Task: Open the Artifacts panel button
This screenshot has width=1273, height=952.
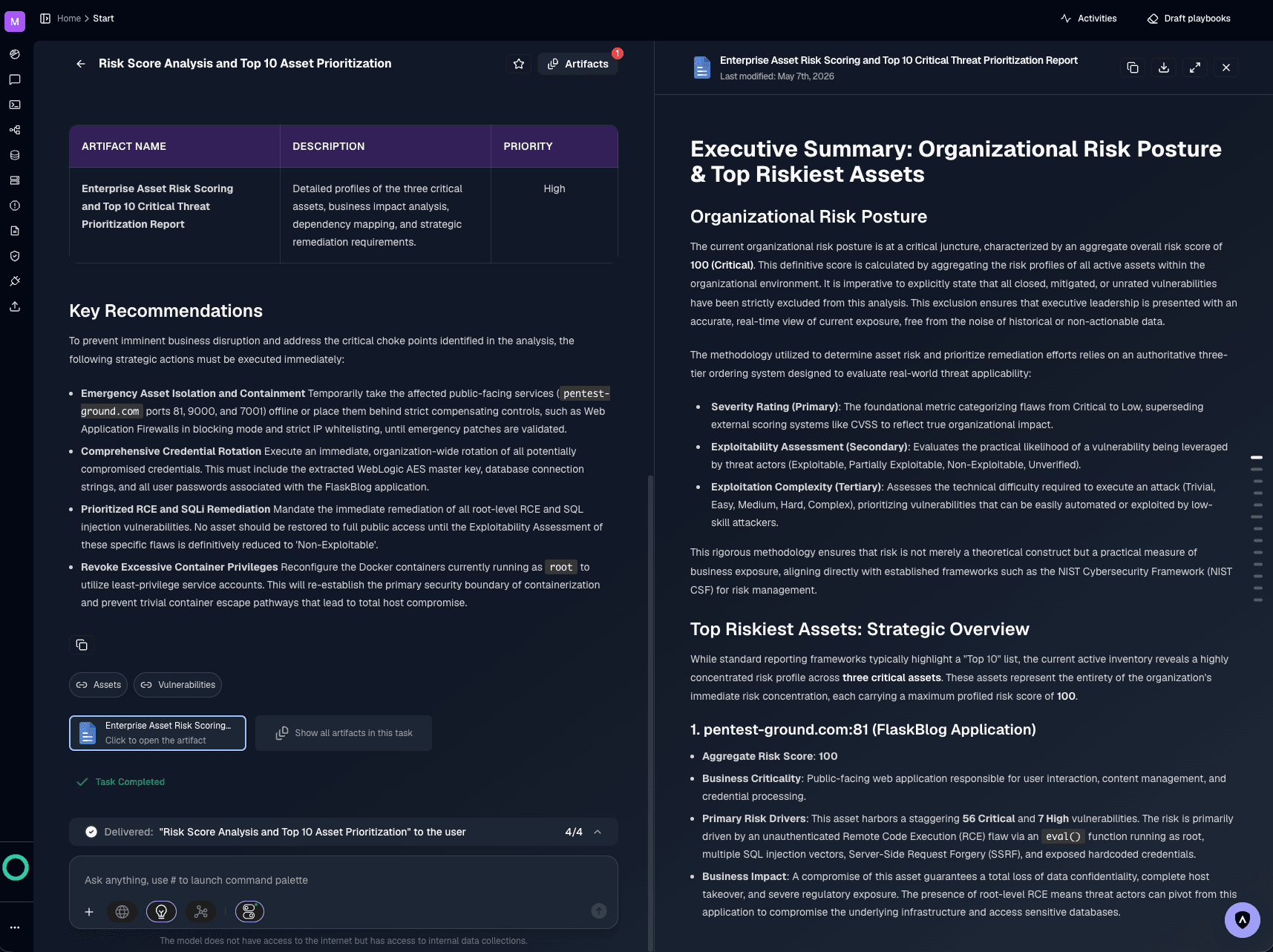Action: click(578, 64)
